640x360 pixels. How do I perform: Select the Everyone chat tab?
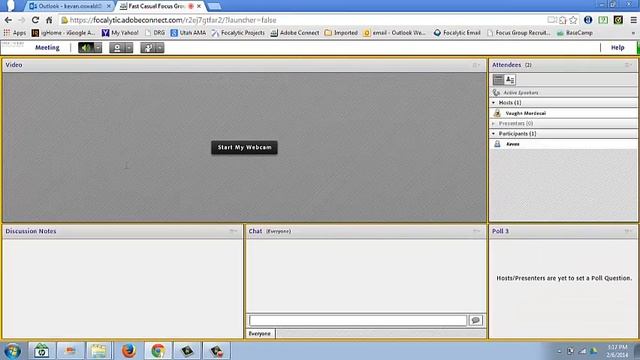[x=260, y=333]
